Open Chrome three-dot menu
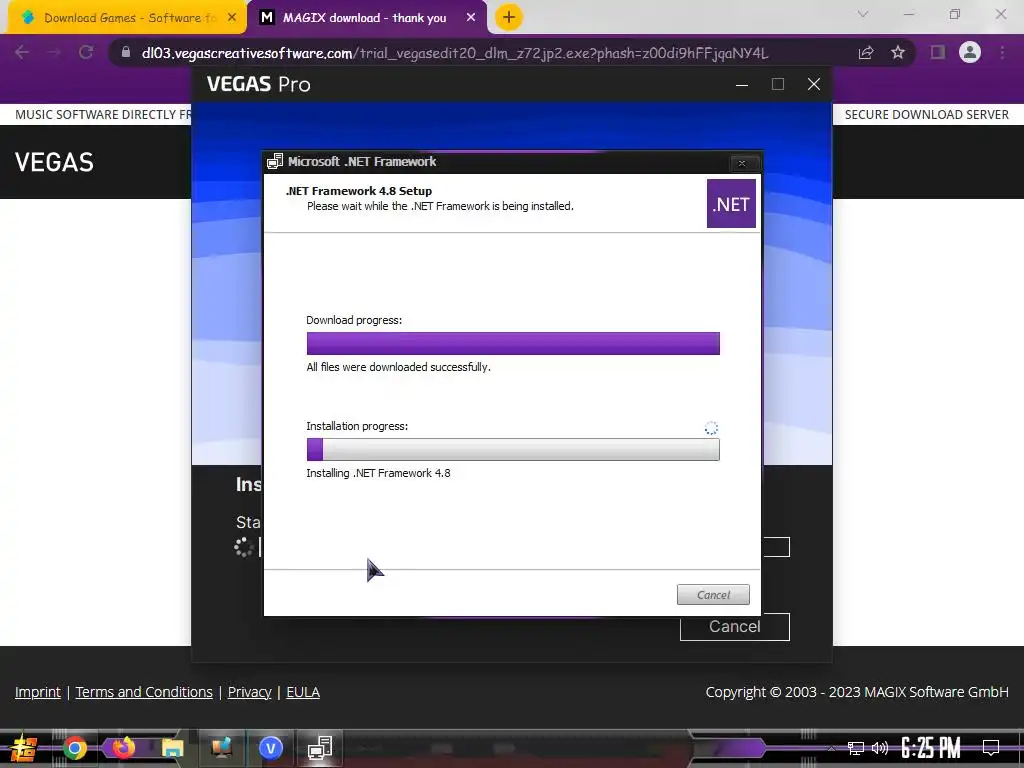This screenshot has width=1024, height=768. click(x=1002, y=53)
